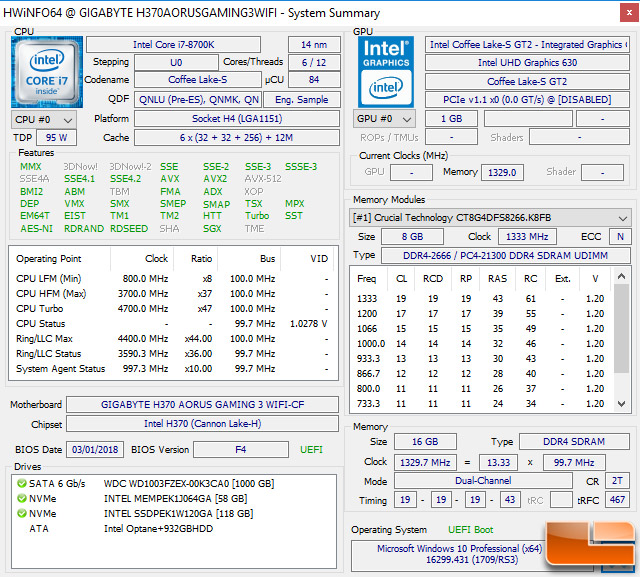640x577 pixels.
Task: Close the System Summary window
Action: click(x=629, y=13)
